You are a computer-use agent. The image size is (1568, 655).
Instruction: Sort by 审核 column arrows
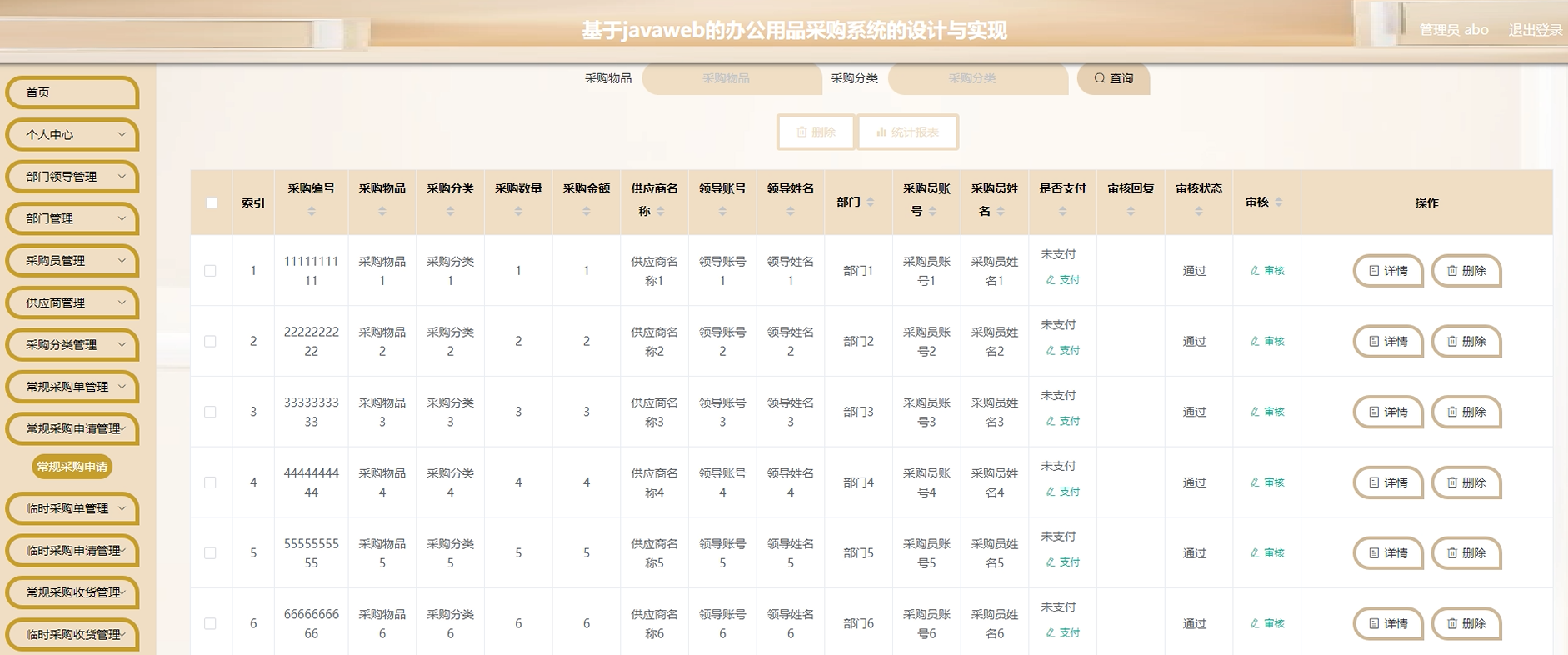click(x=1279, y=202)
